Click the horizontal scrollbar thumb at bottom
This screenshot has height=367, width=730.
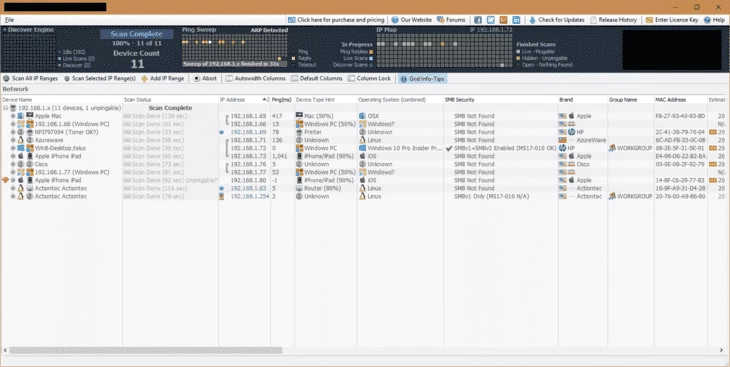[145, 350]
